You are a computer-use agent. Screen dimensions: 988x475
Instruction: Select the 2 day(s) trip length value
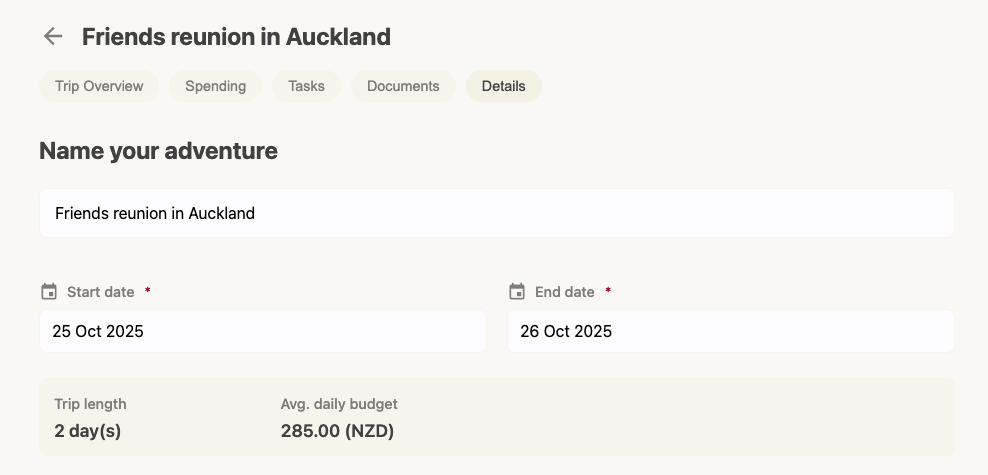click(x=87, y=431)
